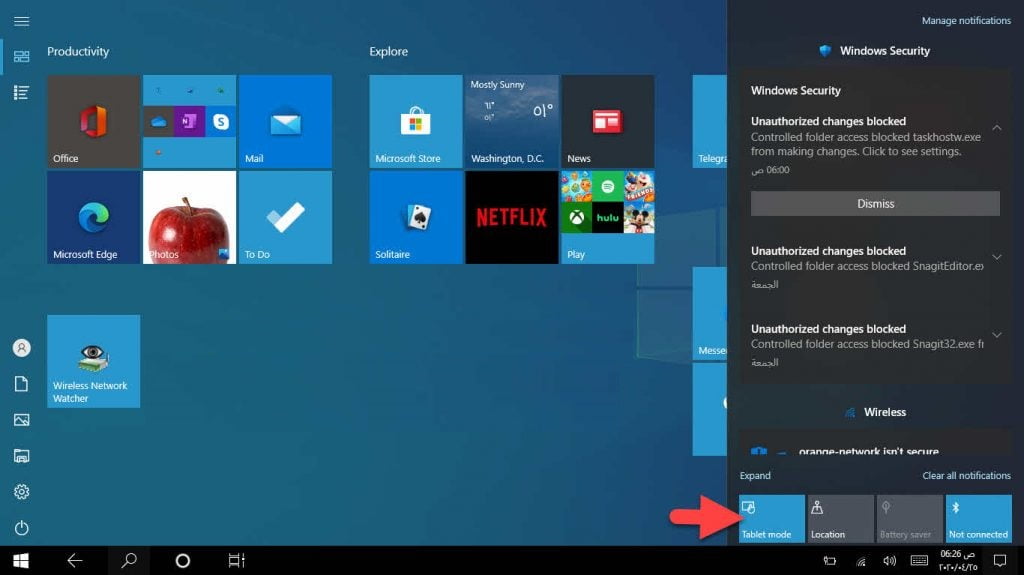1024x575 pixels.
Task: Toggle Location quick action
Action: click(840, 519)
